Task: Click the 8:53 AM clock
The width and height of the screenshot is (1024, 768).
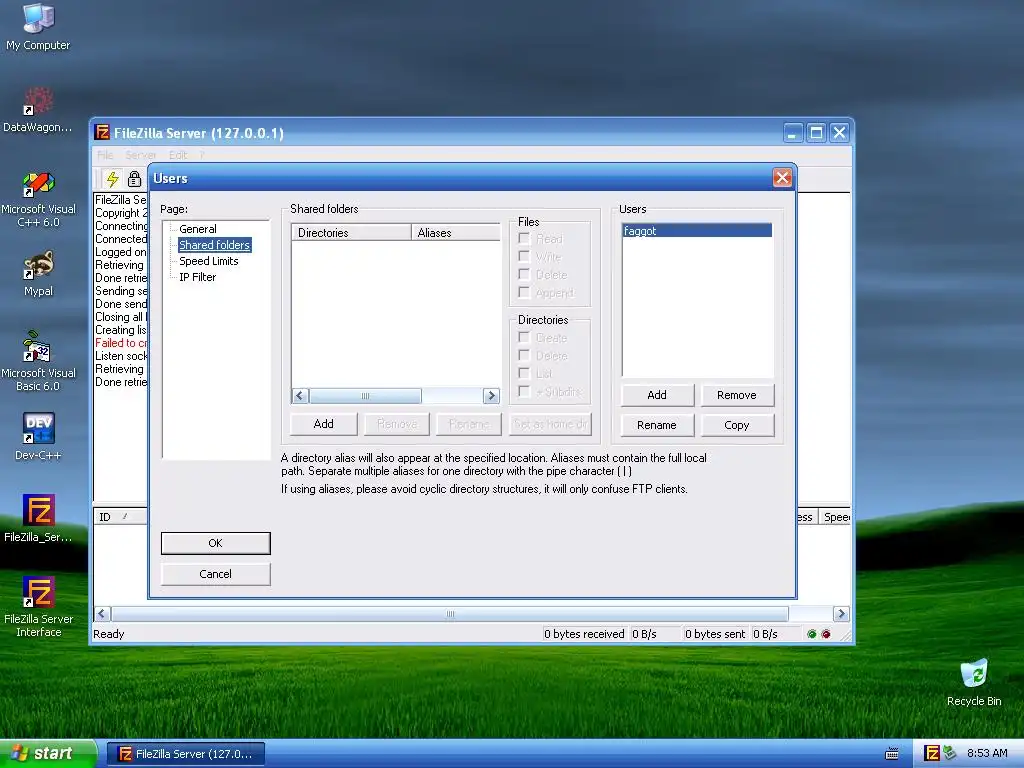Action: coord(987,753)
